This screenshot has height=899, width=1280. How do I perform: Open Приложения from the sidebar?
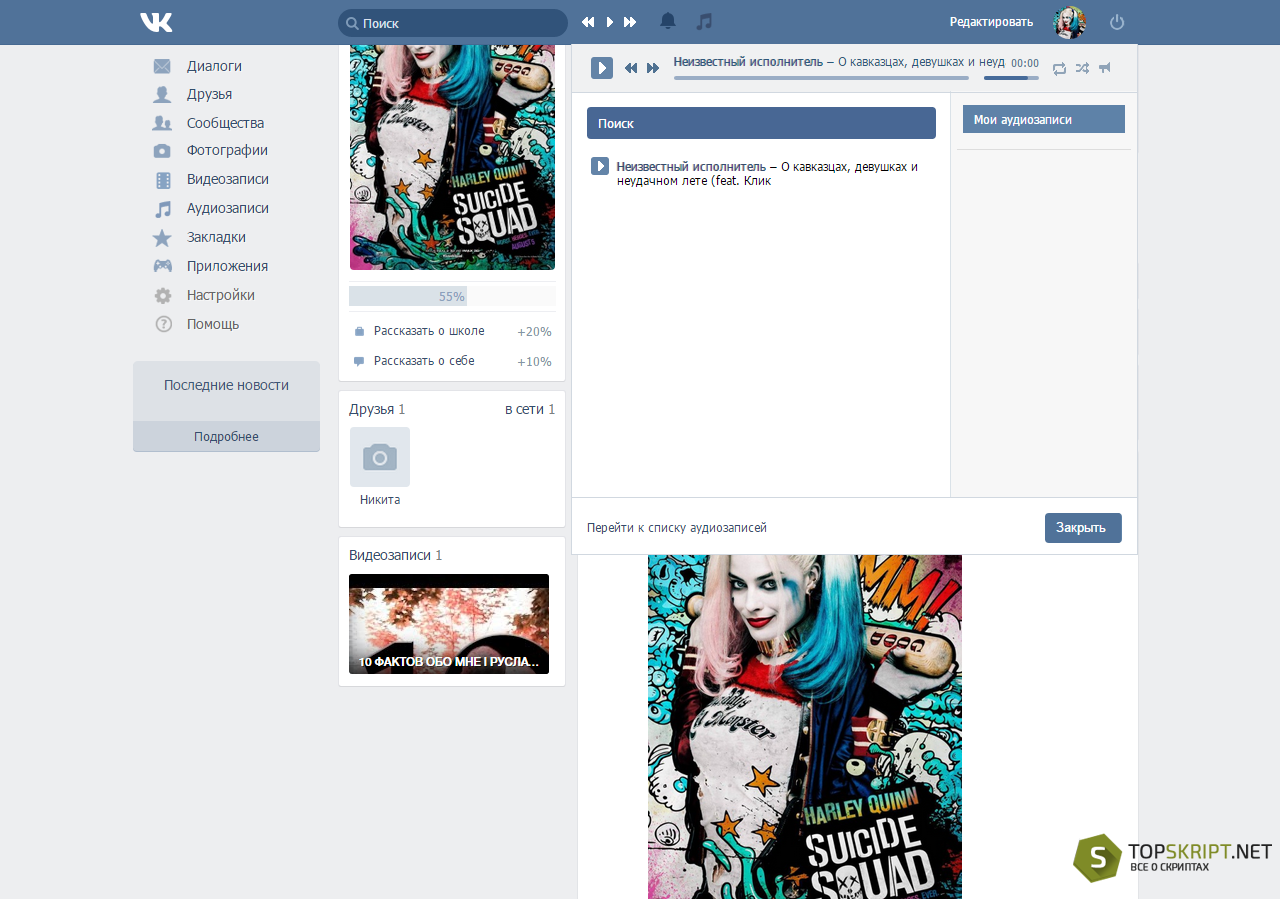pos(227,266)
